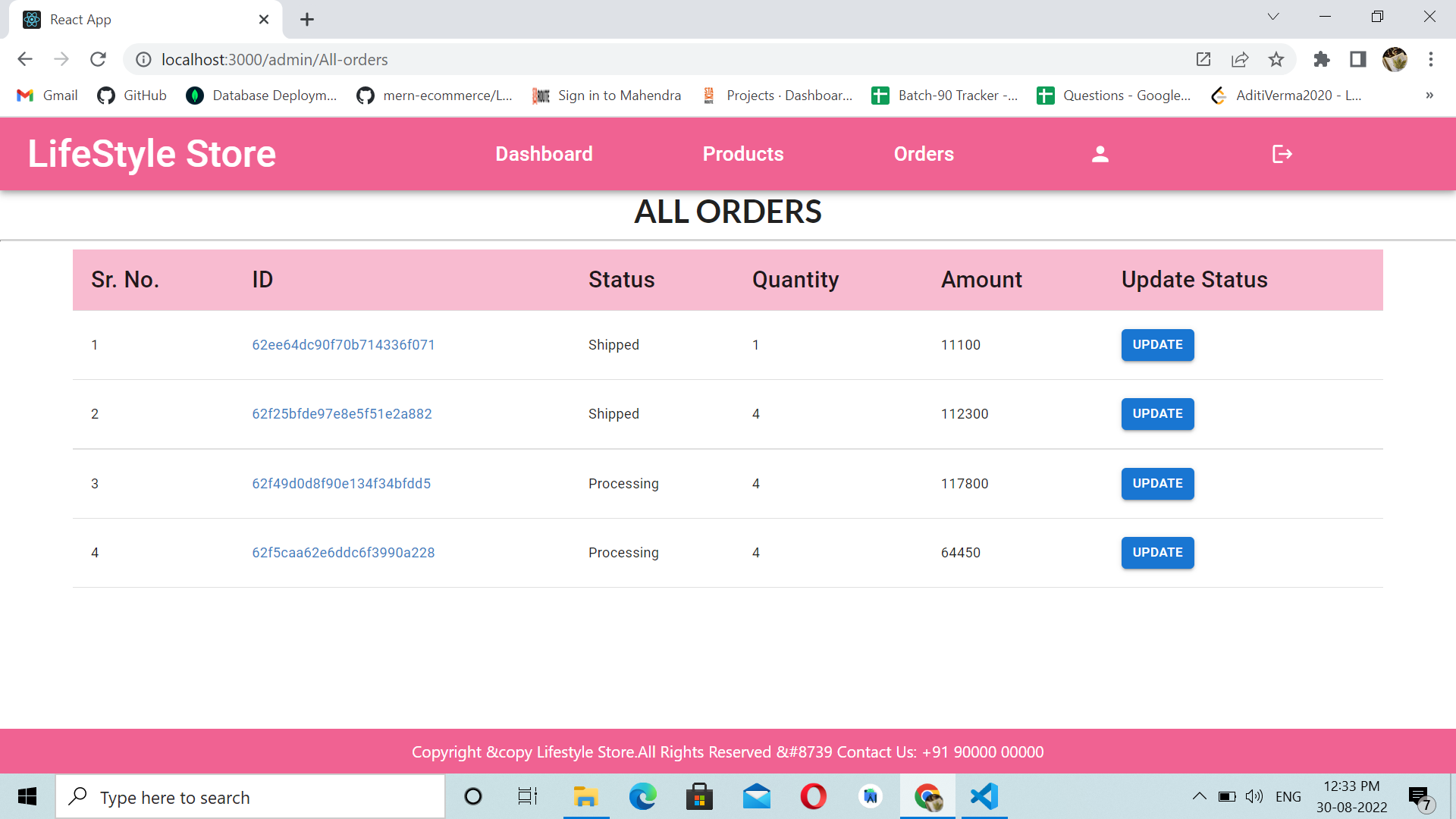Click the share icon in the address bar

pyautogui.click(x=1240, y=59)
